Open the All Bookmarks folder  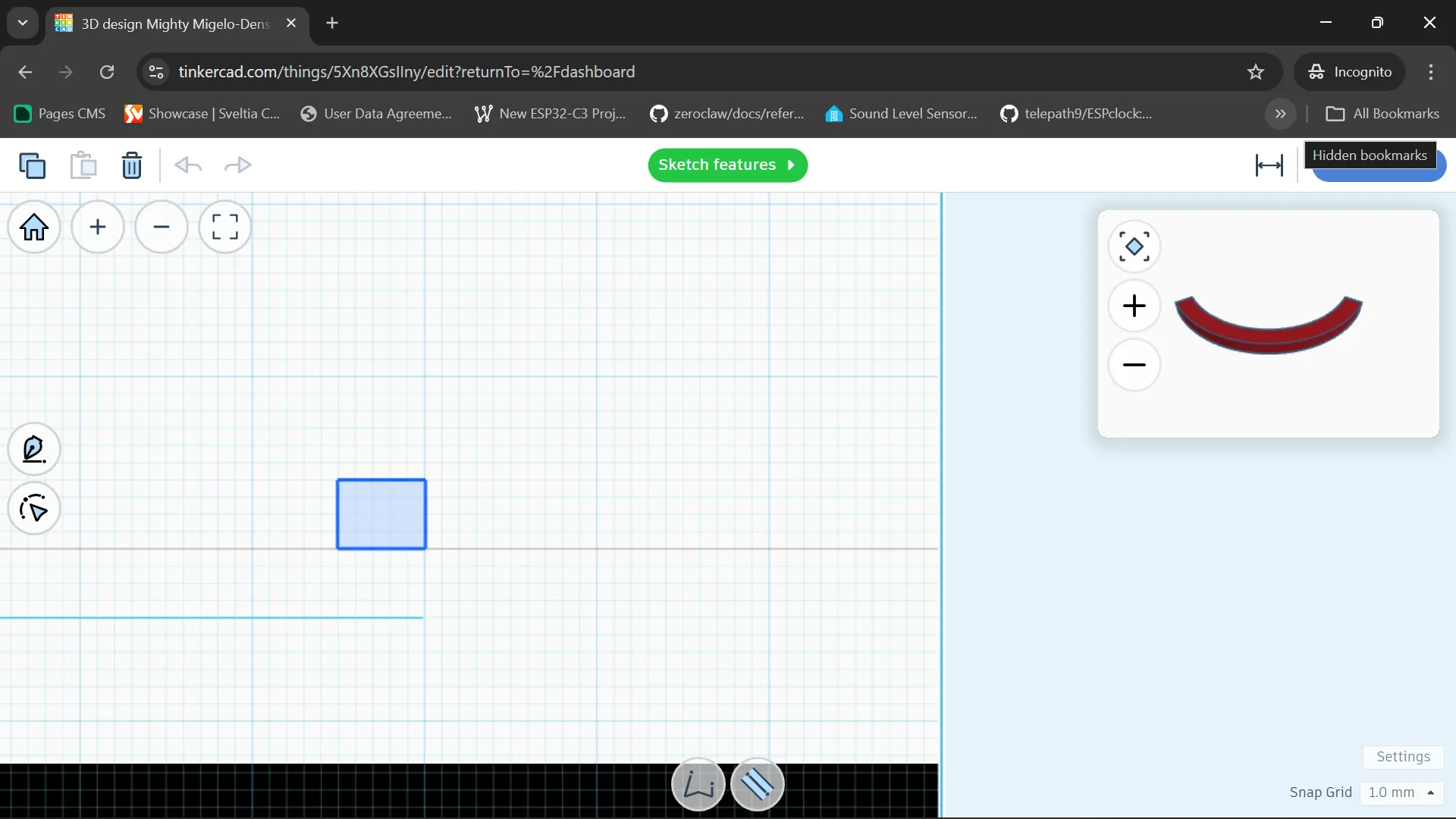[x=1382, y=114]
